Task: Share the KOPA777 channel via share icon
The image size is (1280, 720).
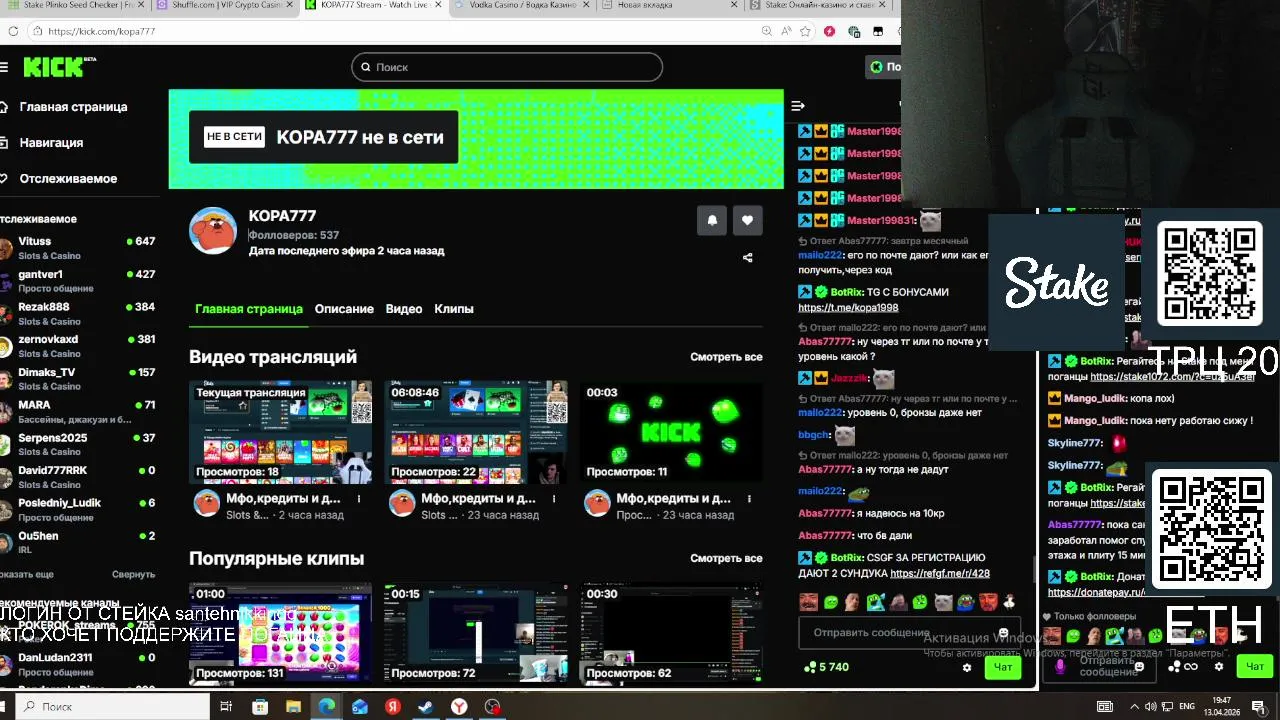Action: click(748, 257)
